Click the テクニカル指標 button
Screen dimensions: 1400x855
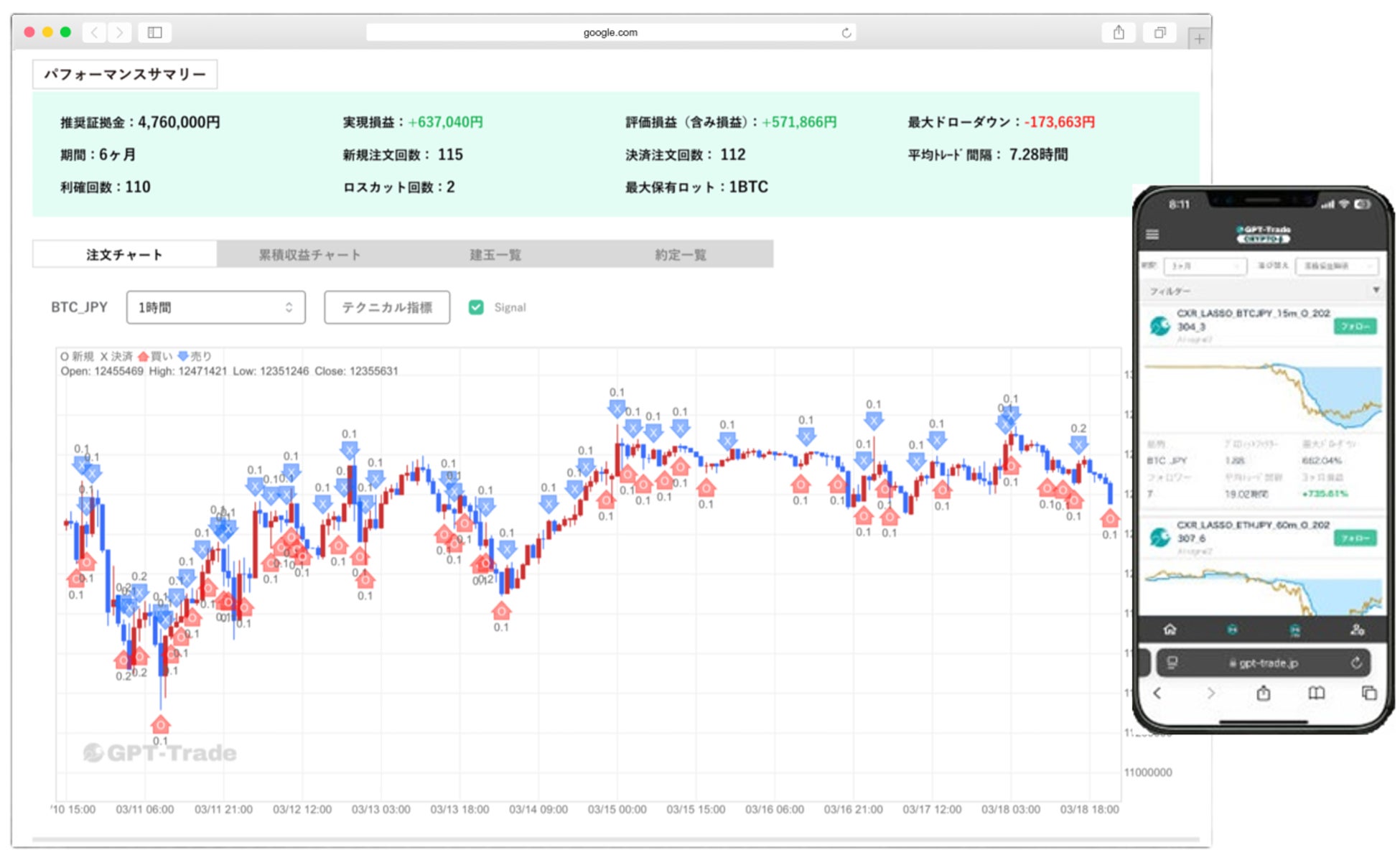(x=386, y=307)
